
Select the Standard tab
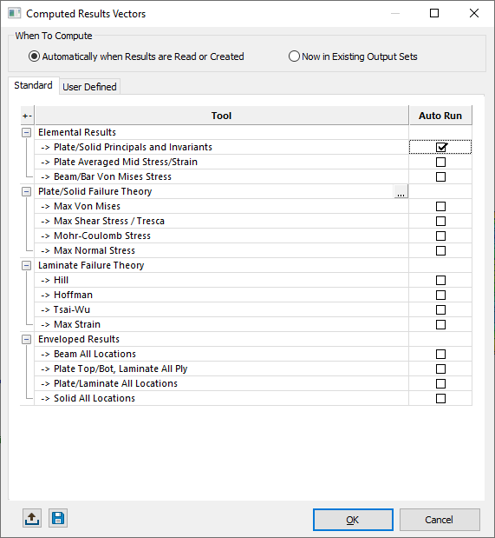(x=33, y=85)
